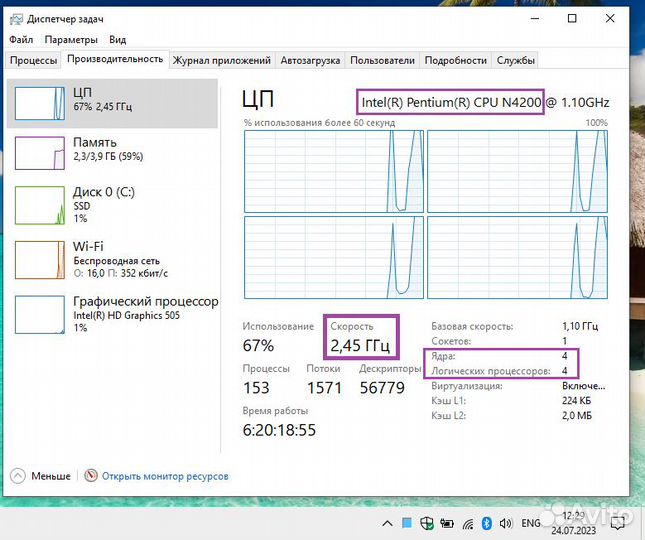Screen dimensions: 645x540
Task: Click the Виртуализация label
Action: (467, 386)
